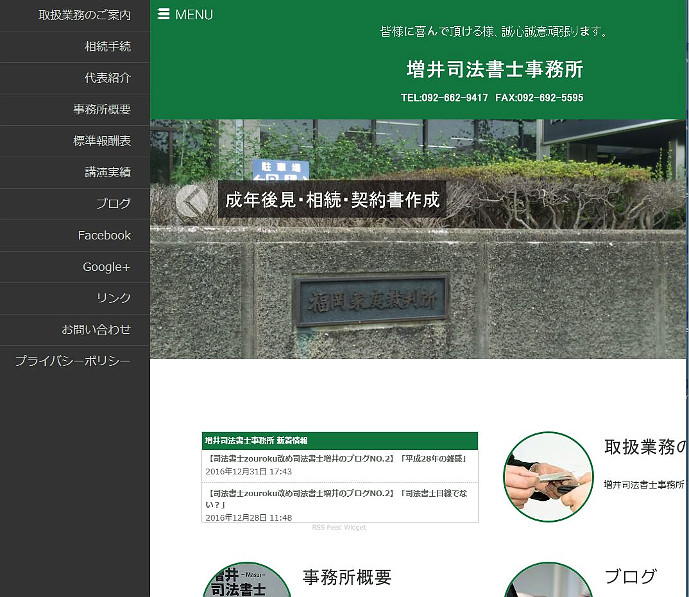Click the 増井司法書士事務所 site title

click(x=495, y=70)
